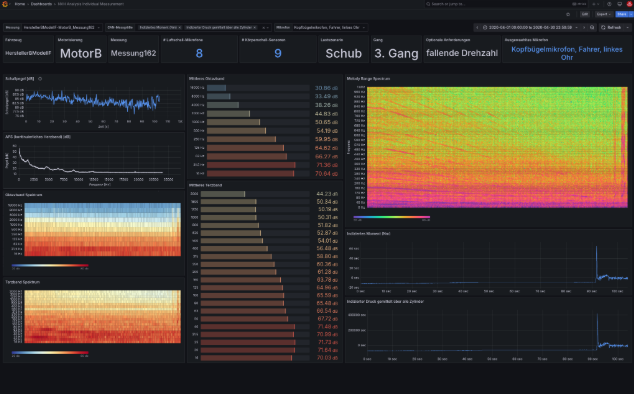The width and height of the screenshot is (634, 394).
Task: Open the Grafana logo menu
Action: click(x=5, y=4)
